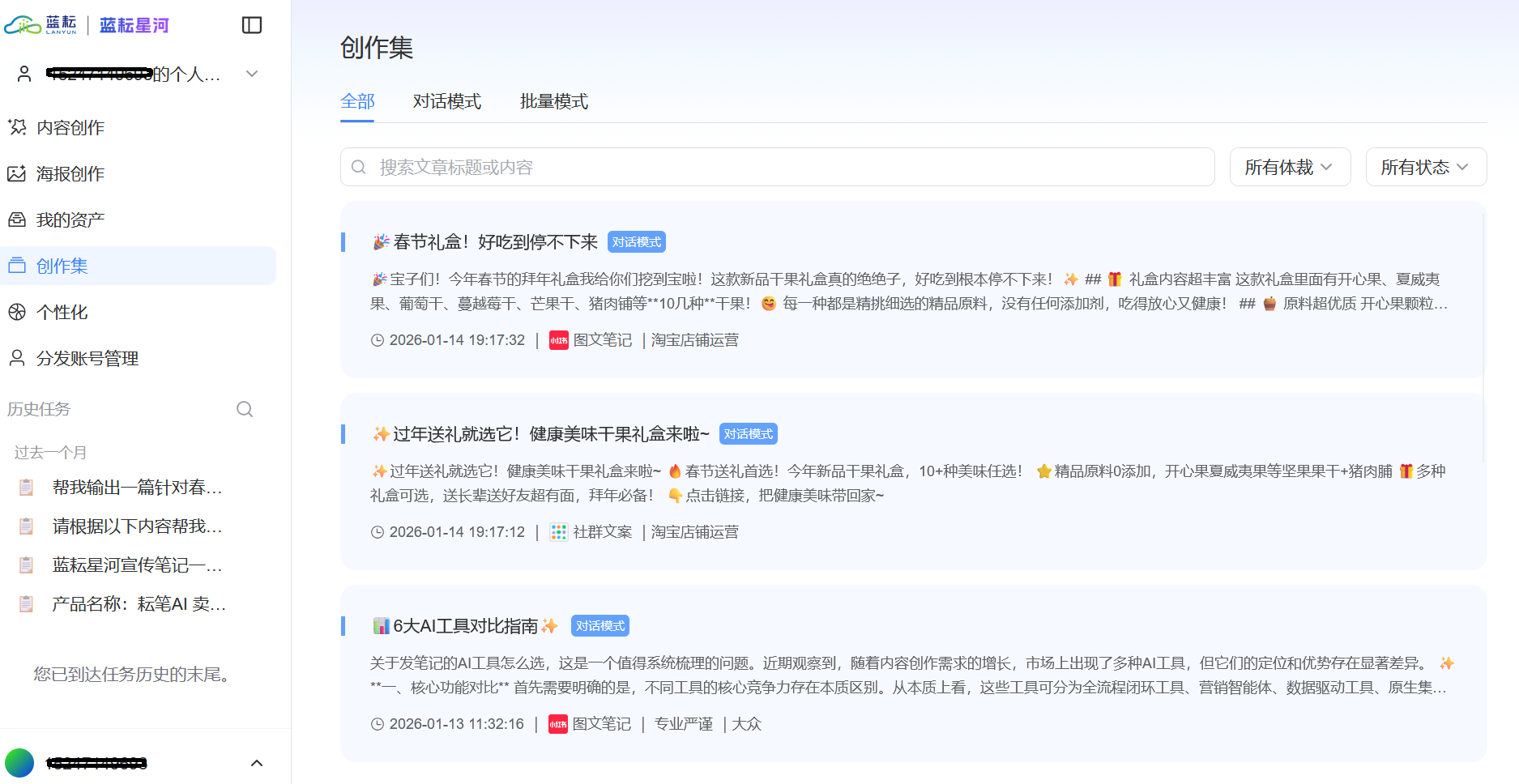Expand the account menu chevron at the bottom
The height and width of the screenshot is (784, 1519).
point(257,763)
